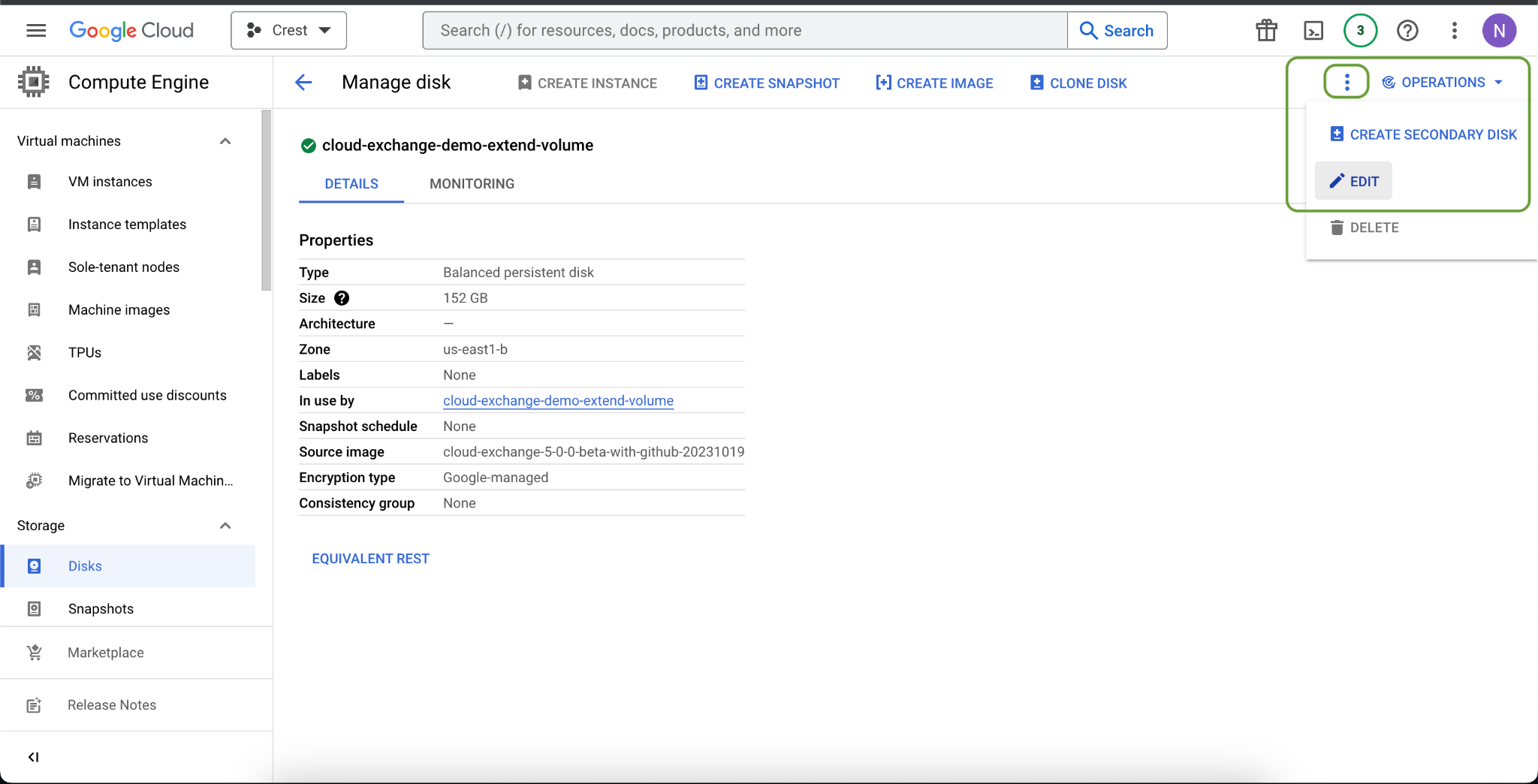
Task: Click the Size help question icon
Action: (342, 298)
